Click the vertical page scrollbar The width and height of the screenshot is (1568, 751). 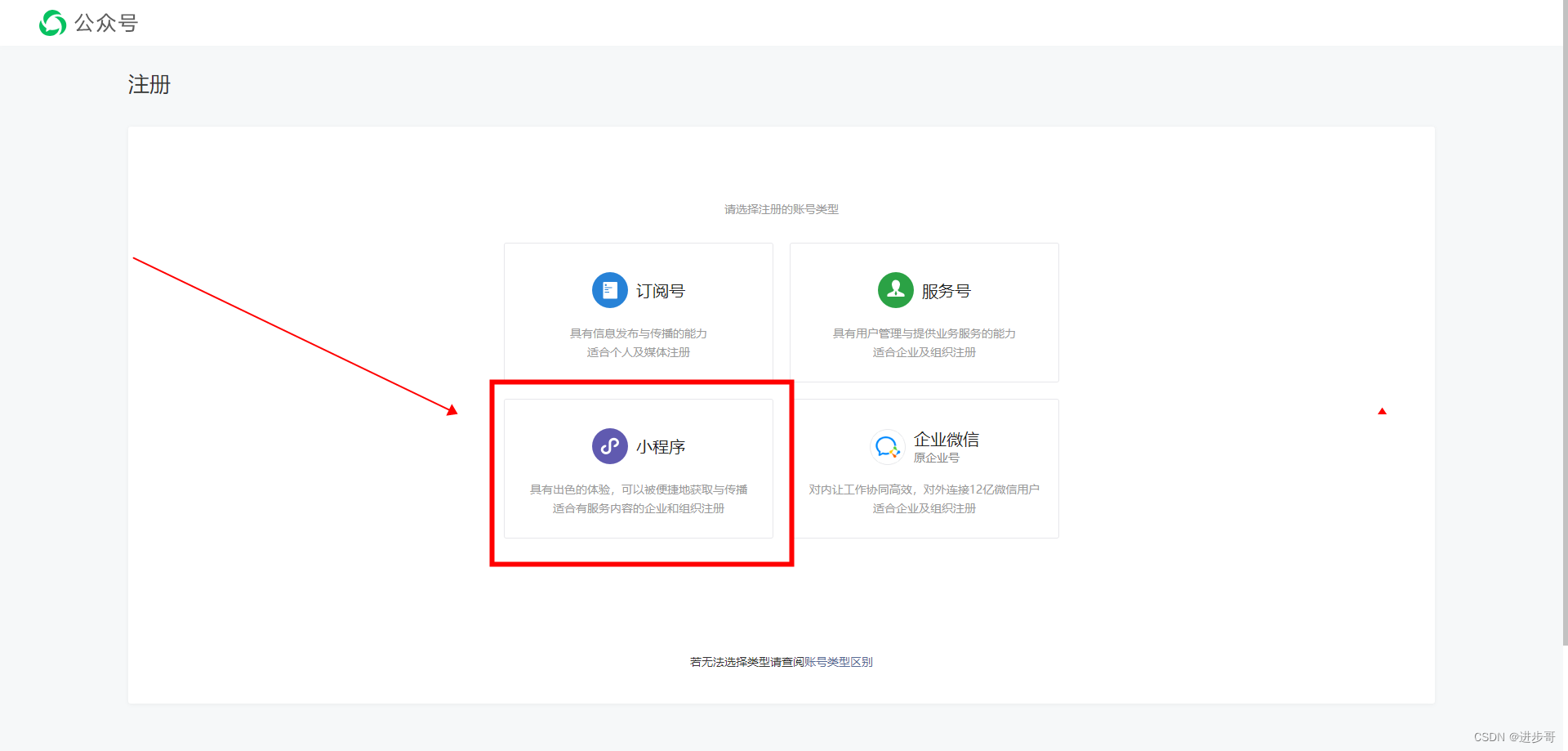[x=1565, y=323]
